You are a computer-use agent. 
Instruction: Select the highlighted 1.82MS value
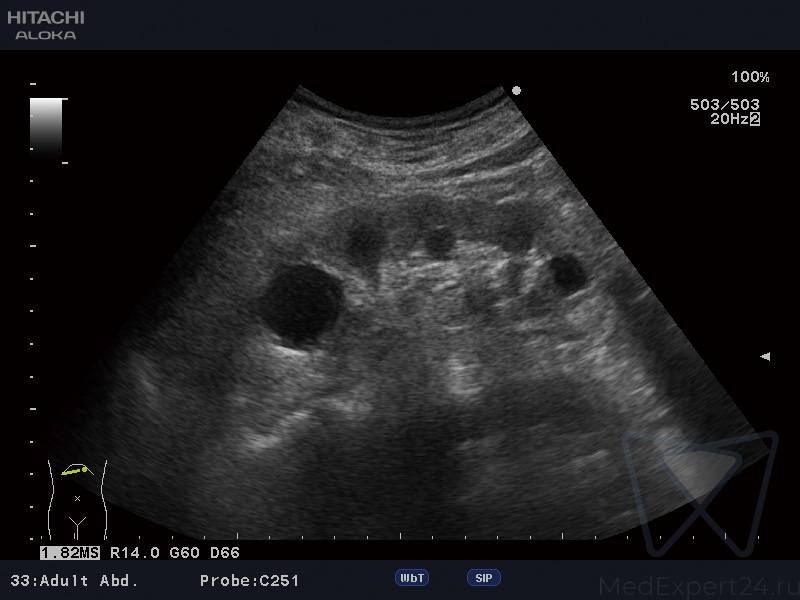point(71,552)
